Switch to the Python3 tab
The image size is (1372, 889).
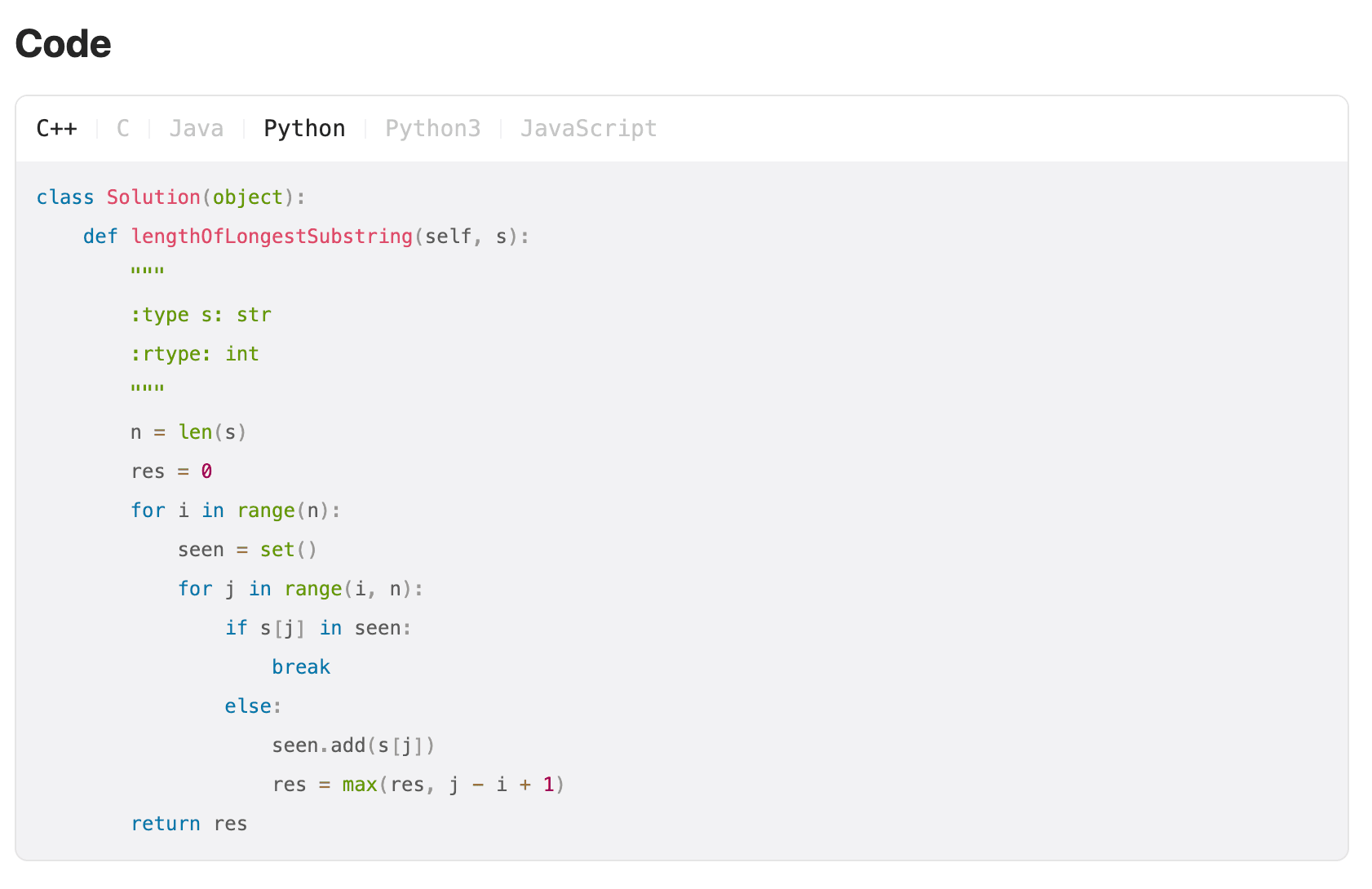pyautogui.click(x=432, y=129)
